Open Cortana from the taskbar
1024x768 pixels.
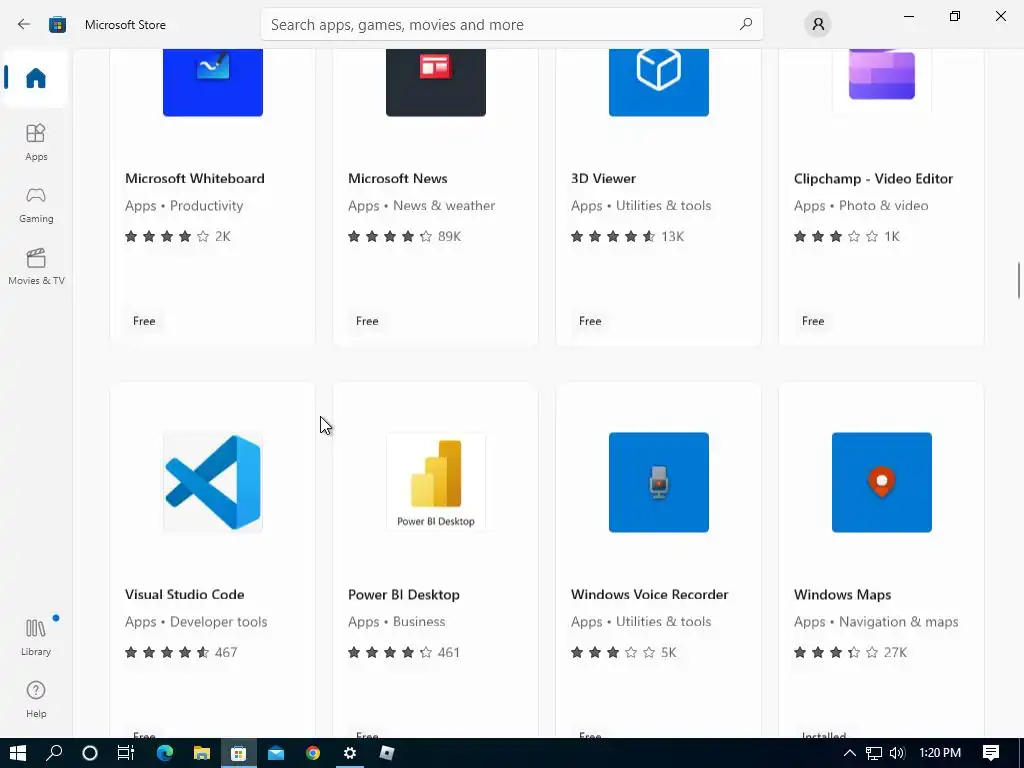pos(90,753)
